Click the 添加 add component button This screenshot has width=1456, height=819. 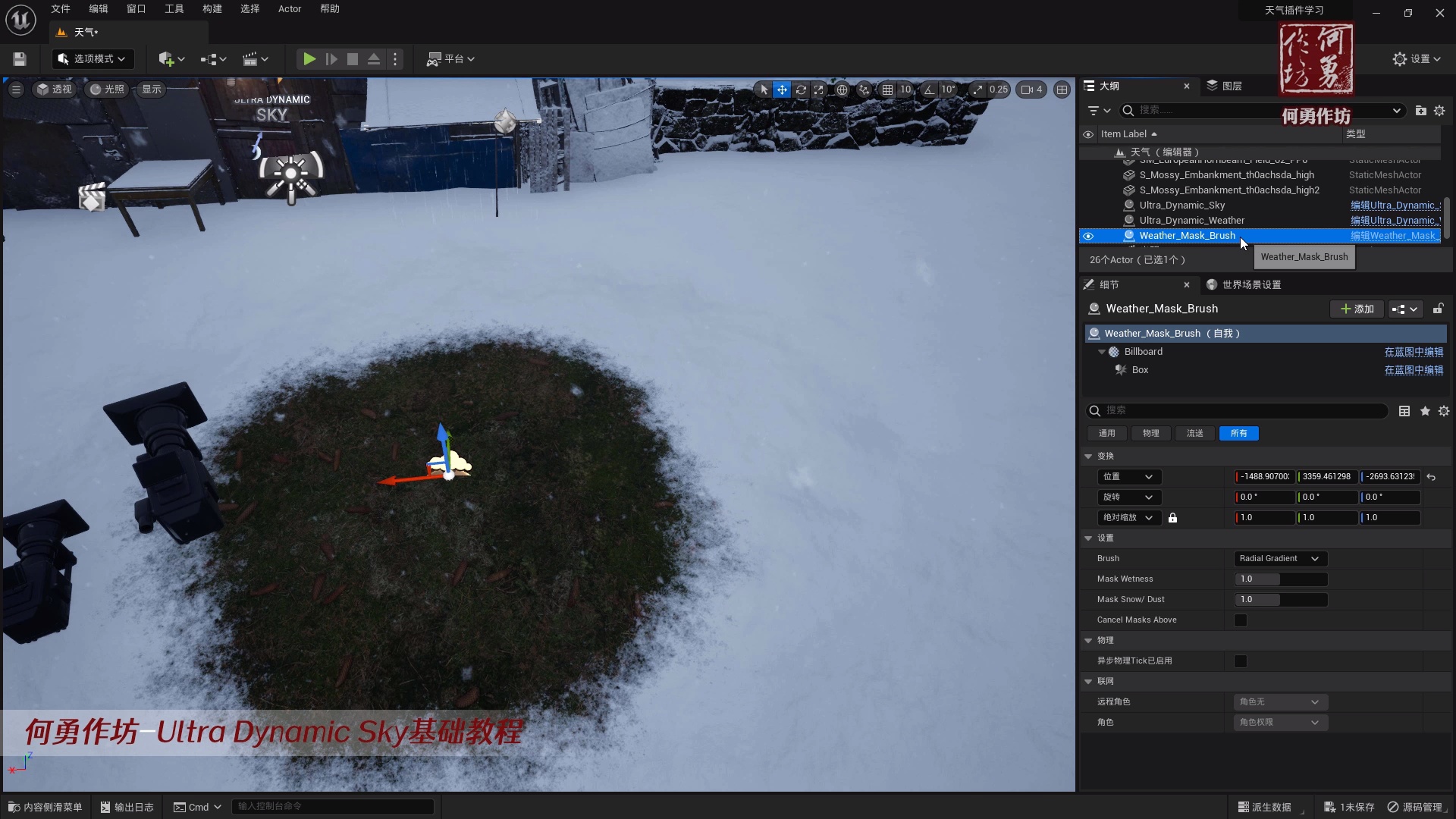tap(1357, 309)
